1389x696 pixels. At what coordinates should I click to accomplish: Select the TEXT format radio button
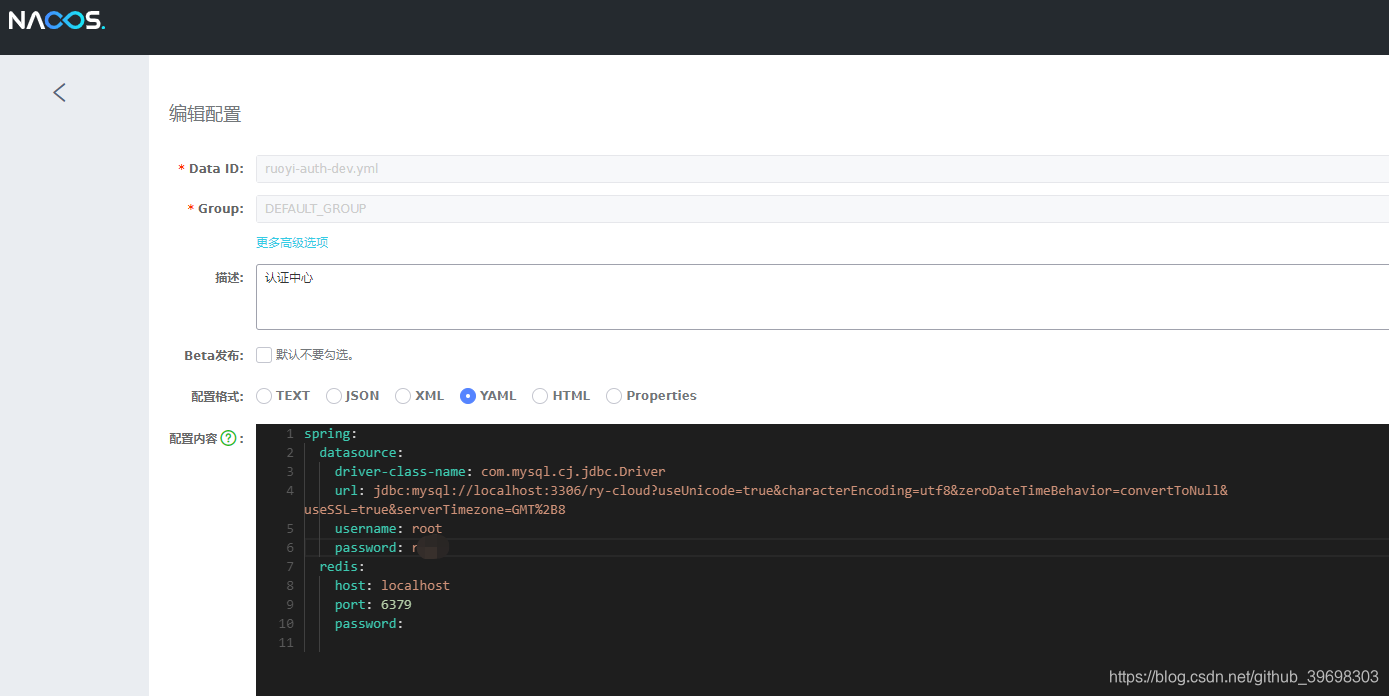(264, 396)
